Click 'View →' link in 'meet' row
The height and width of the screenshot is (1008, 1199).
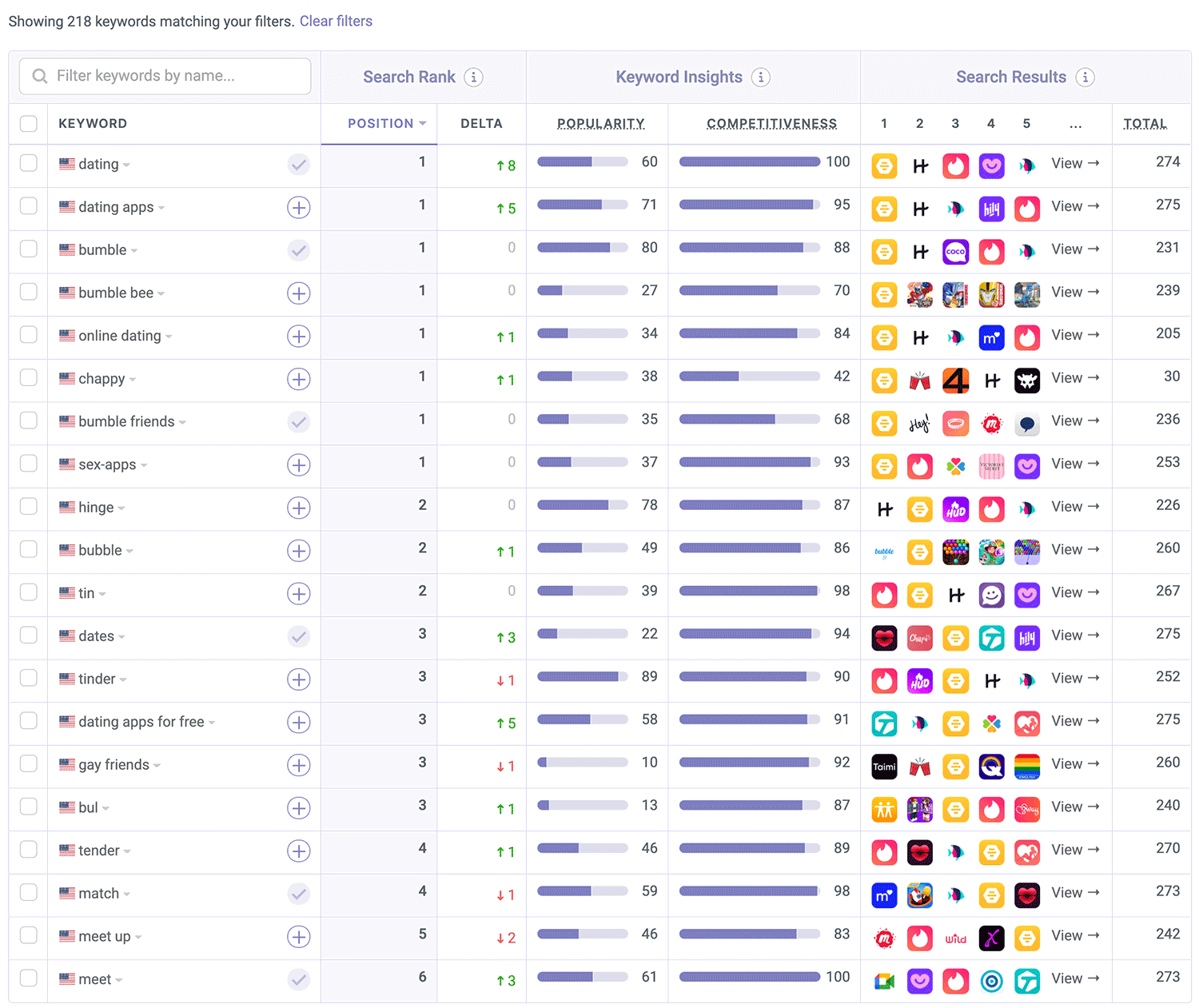[x=1075, y=979]
